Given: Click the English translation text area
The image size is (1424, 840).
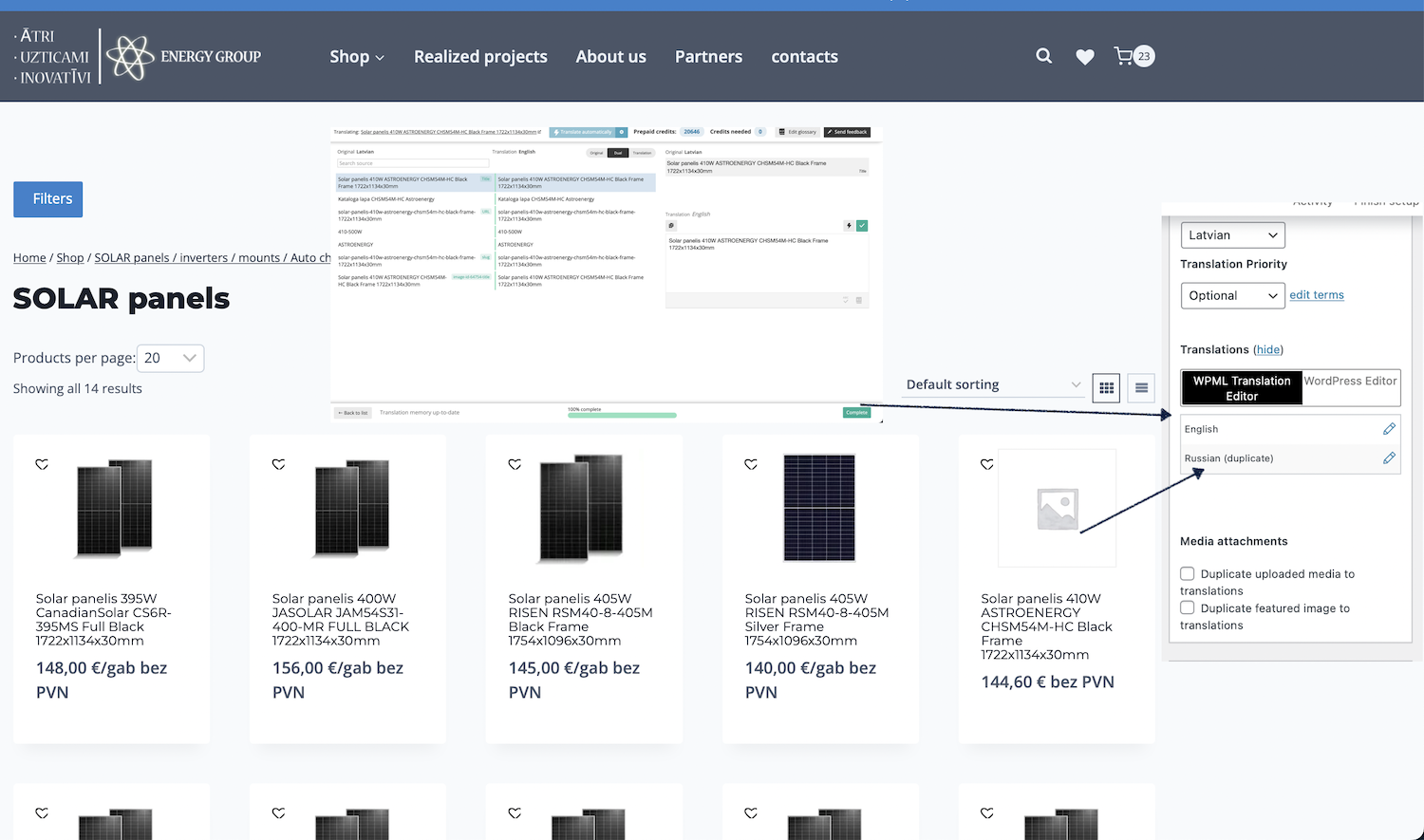Looking at the screenshot, I should click(x=767, y=263).
